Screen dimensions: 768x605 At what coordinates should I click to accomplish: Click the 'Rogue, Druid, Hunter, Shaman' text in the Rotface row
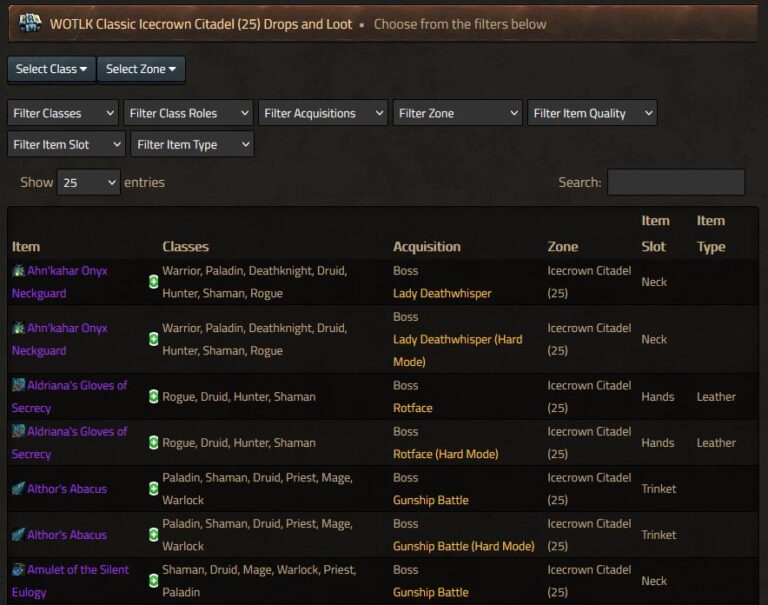click(239, 396)
